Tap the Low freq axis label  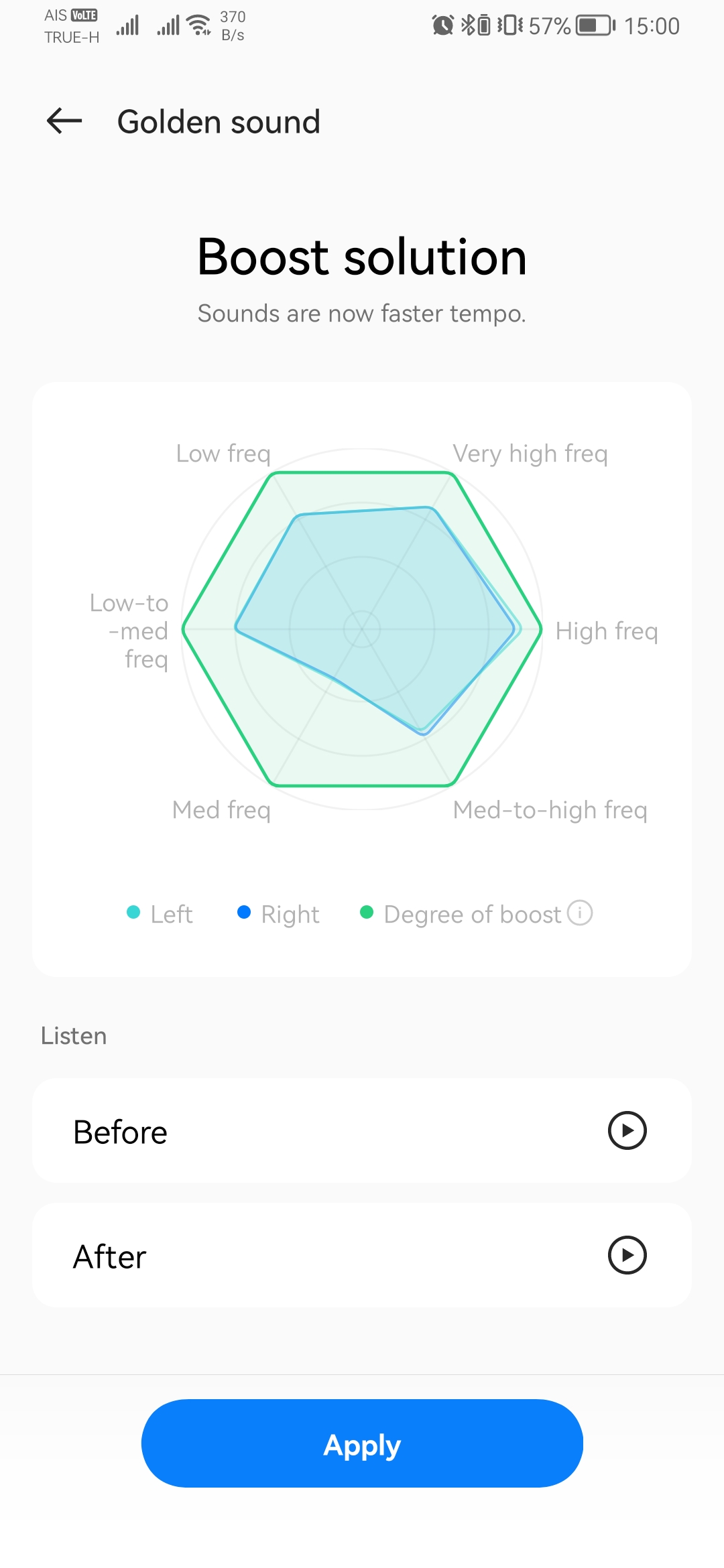[223, 454]
